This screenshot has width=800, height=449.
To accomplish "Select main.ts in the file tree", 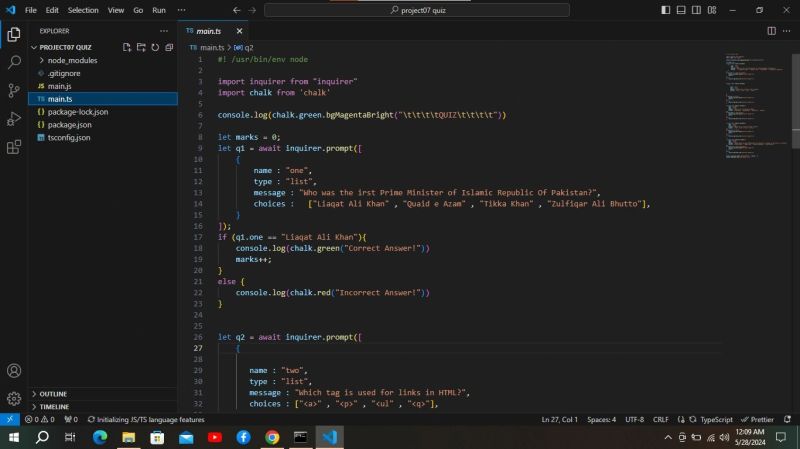I will click(x=103, y=99).
